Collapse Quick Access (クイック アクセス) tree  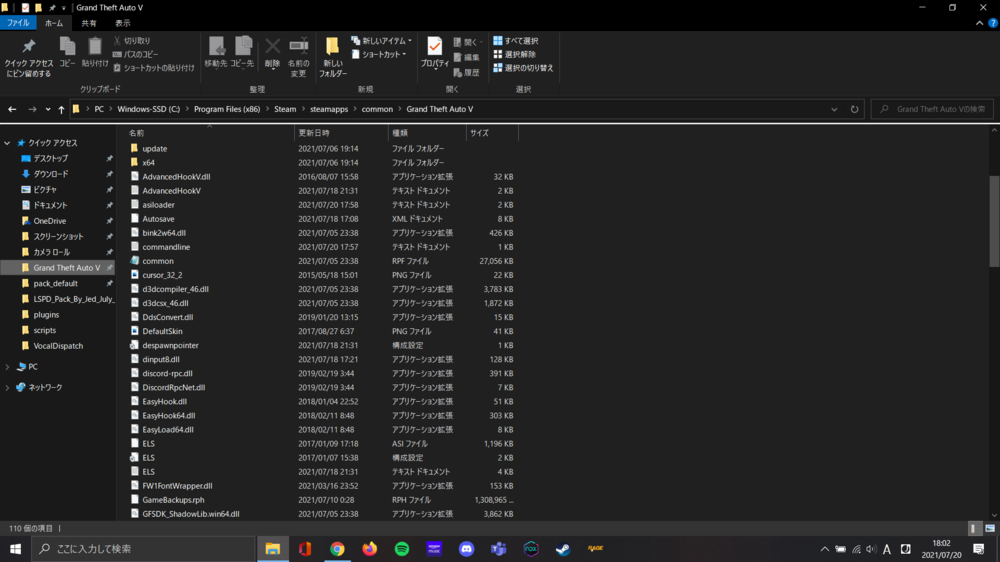click(7, 143)
